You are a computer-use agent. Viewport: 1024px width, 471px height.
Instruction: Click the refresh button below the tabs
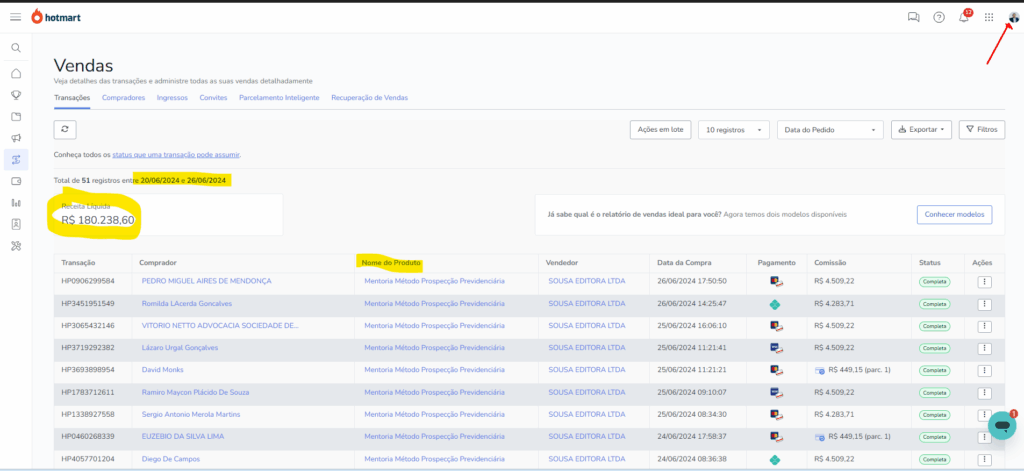[65, 129]
